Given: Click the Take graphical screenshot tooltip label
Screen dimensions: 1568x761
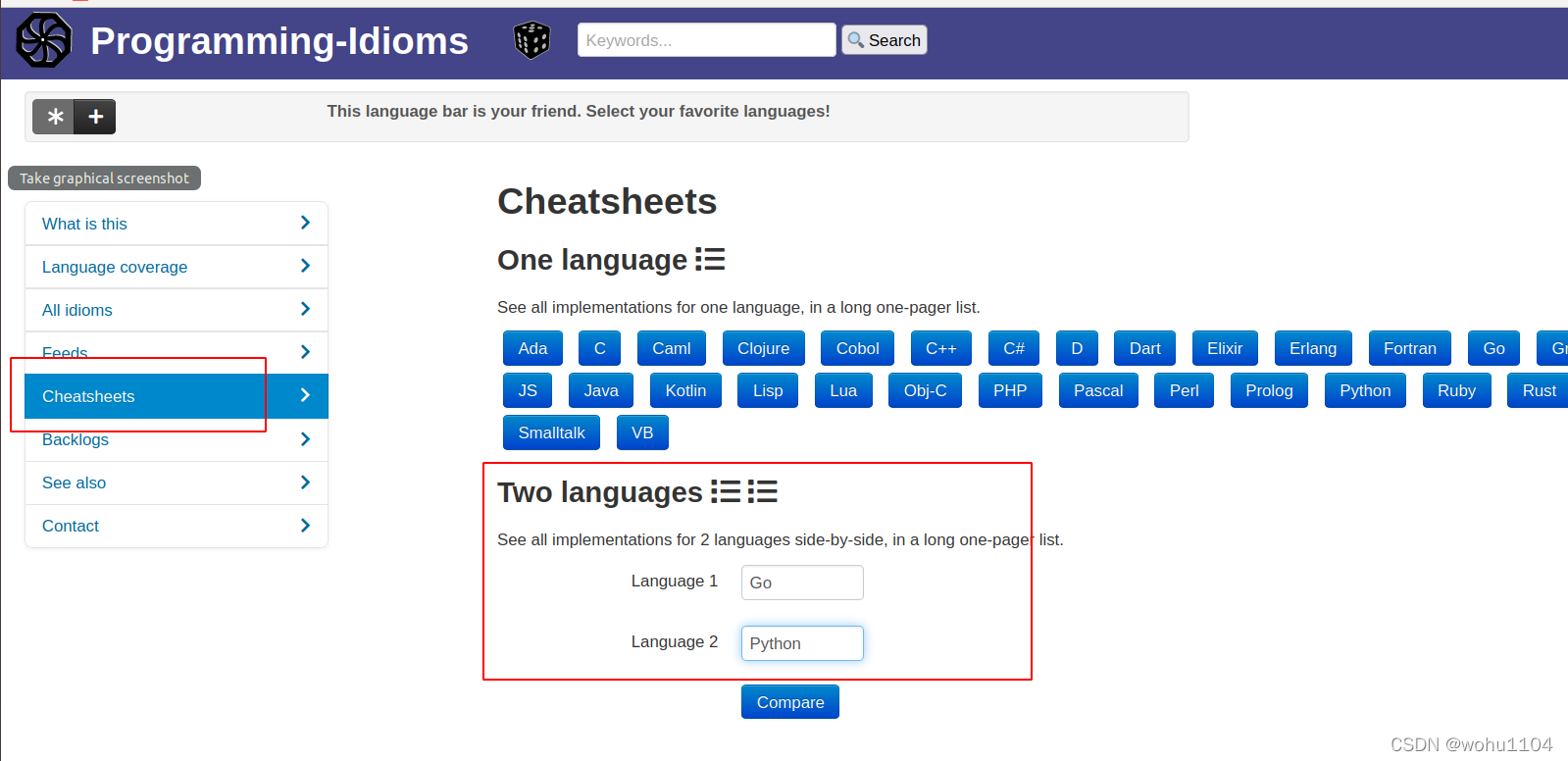Looking at the screenshot, I should (x=104, y=178).
